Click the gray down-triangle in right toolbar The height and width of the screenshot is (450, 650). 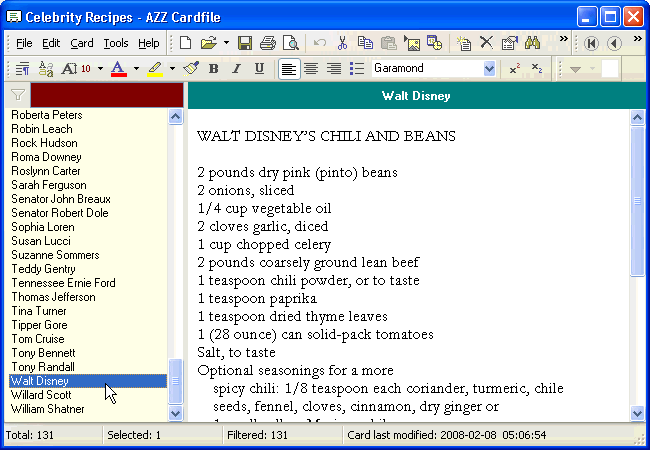point(575,69)
